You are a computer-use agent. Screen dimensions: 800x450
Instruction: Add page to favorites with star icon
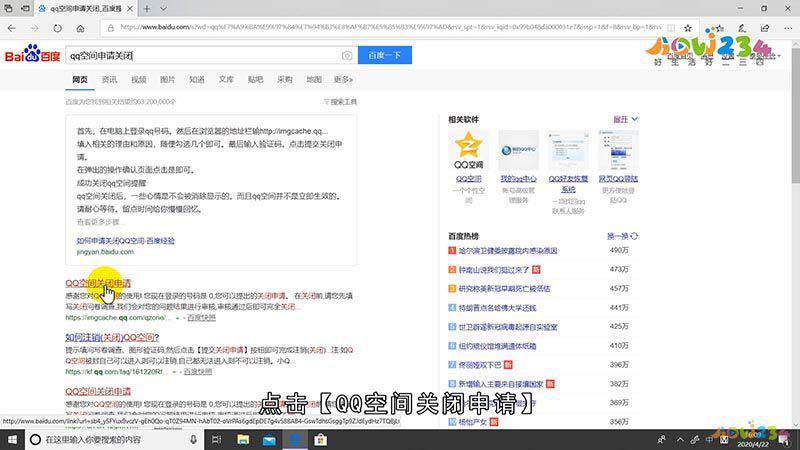[688, 28]
